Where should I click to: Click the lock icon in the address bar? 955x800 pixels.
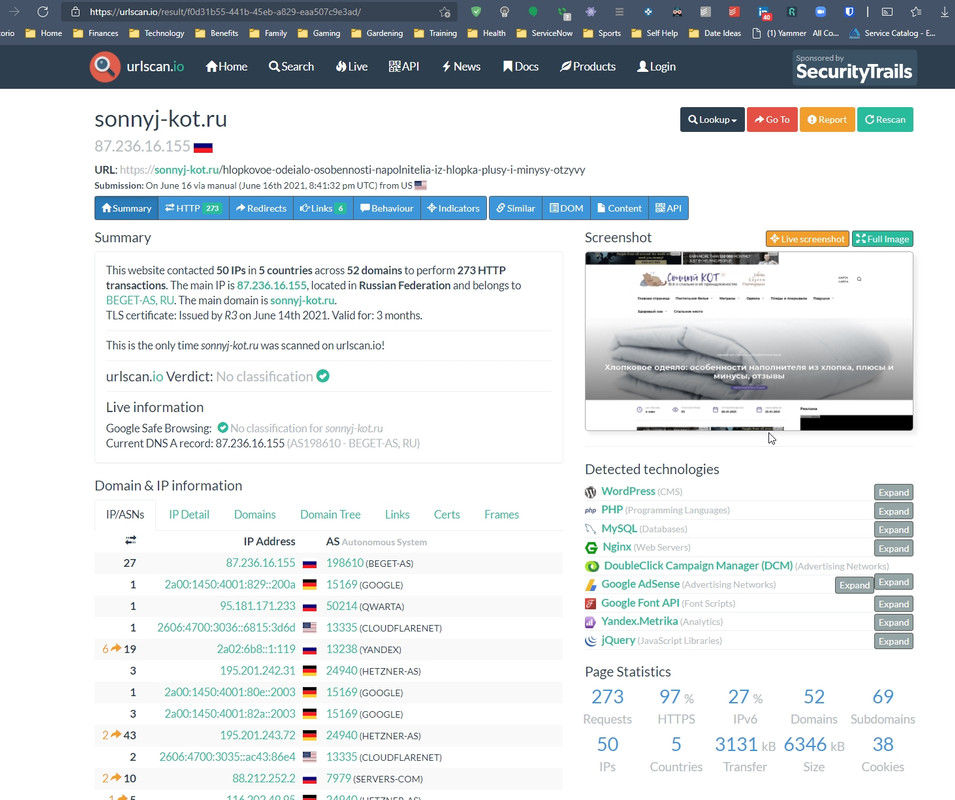75,12
